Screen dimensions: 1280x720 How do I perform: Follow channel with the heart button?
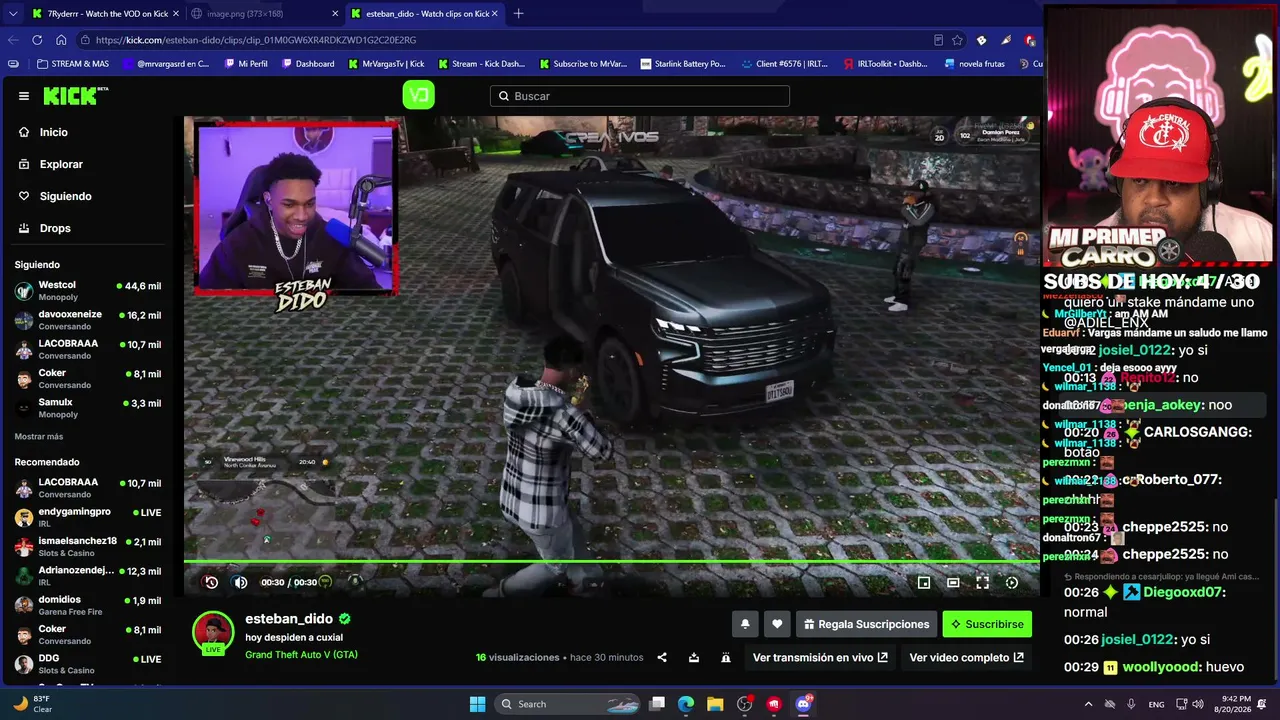pyautogui.click(x=777, y=624)
